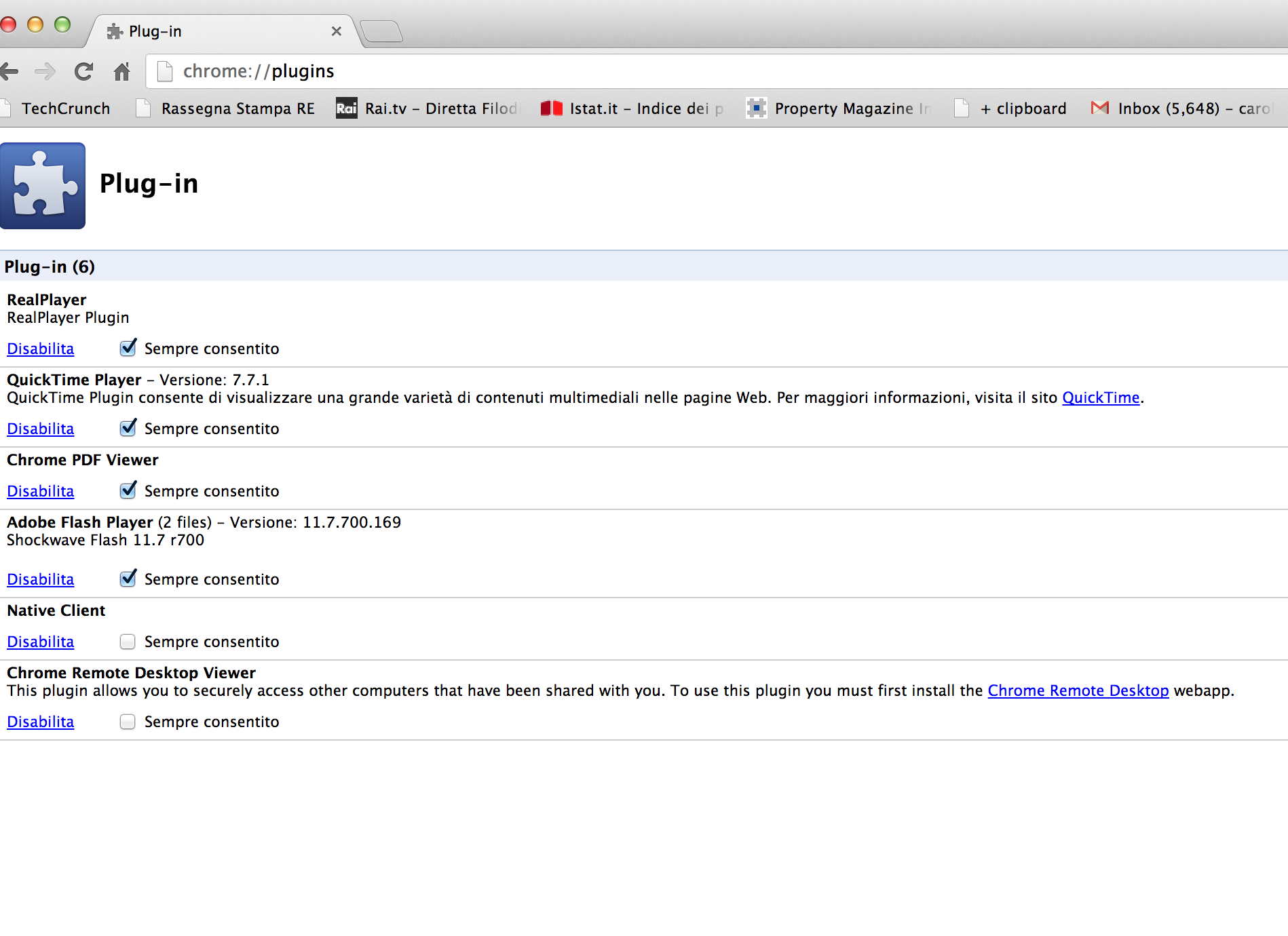Open the TechCrunch bookmark

65,109
